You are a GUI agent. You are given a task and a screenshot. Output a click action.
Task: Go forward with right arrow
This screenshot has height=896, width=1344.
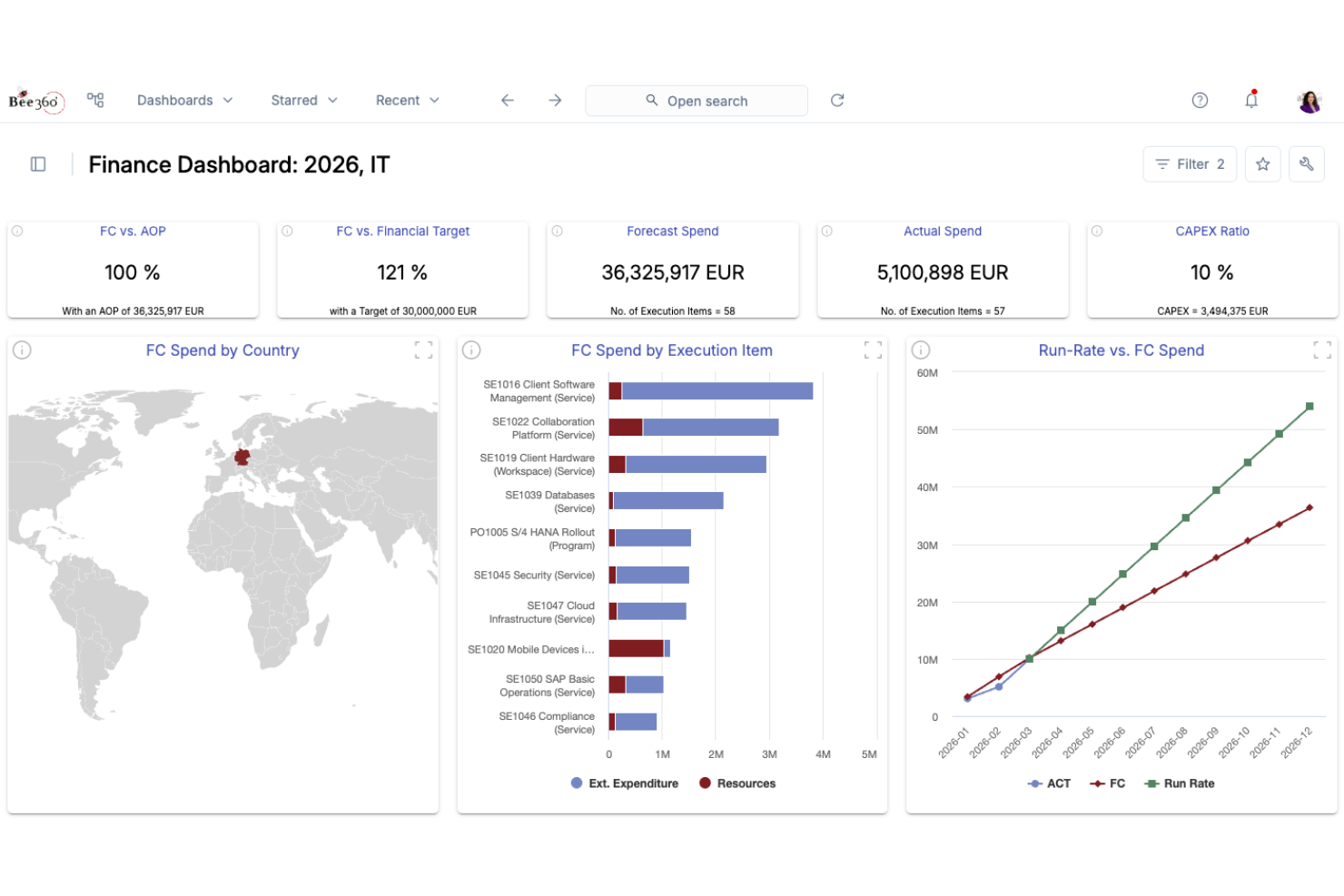(555, 100)
